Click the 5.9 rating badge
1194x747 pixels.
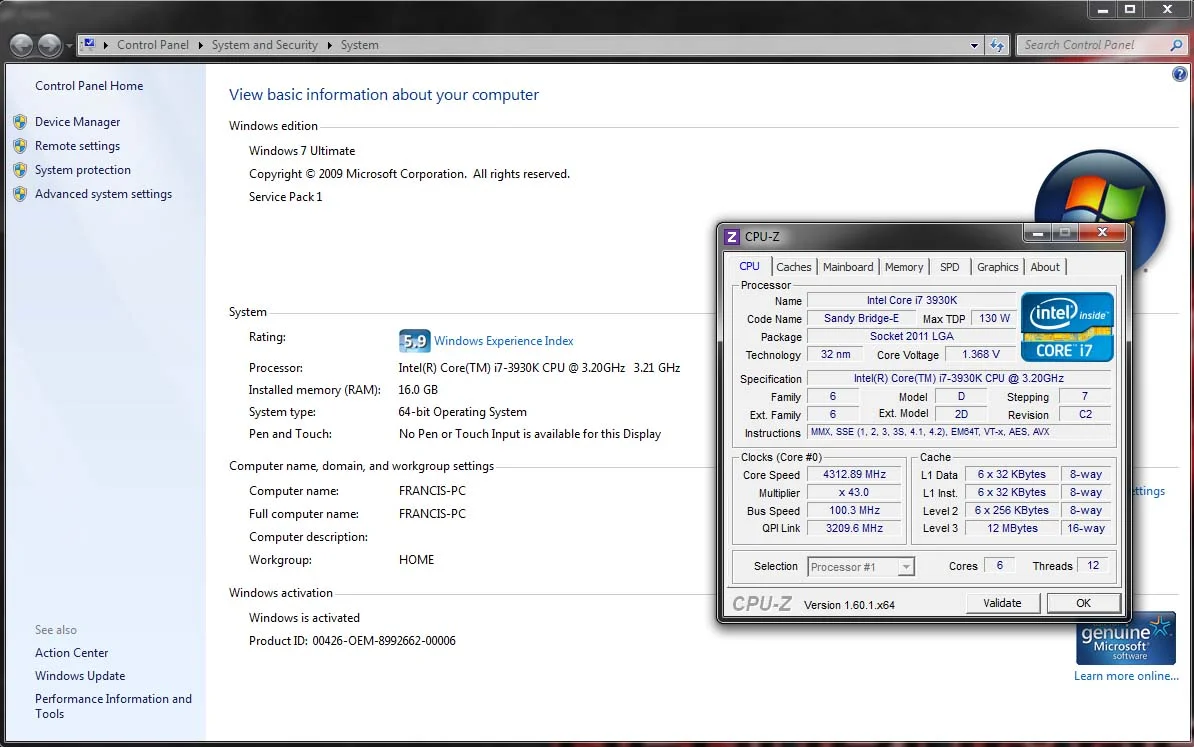(414, 340)
